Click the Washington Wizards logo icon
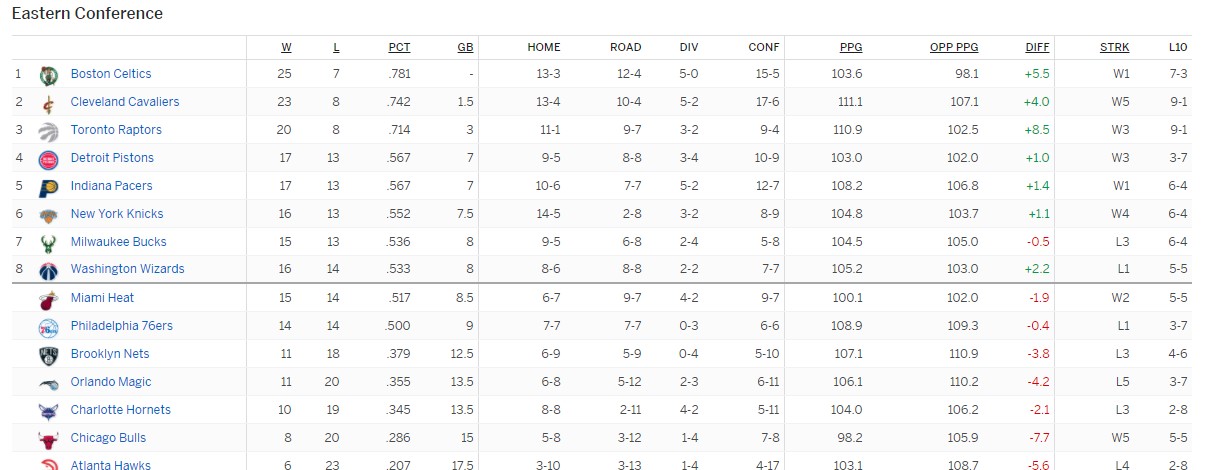Viewport: 1212px width, 470px height. [48, 270]
